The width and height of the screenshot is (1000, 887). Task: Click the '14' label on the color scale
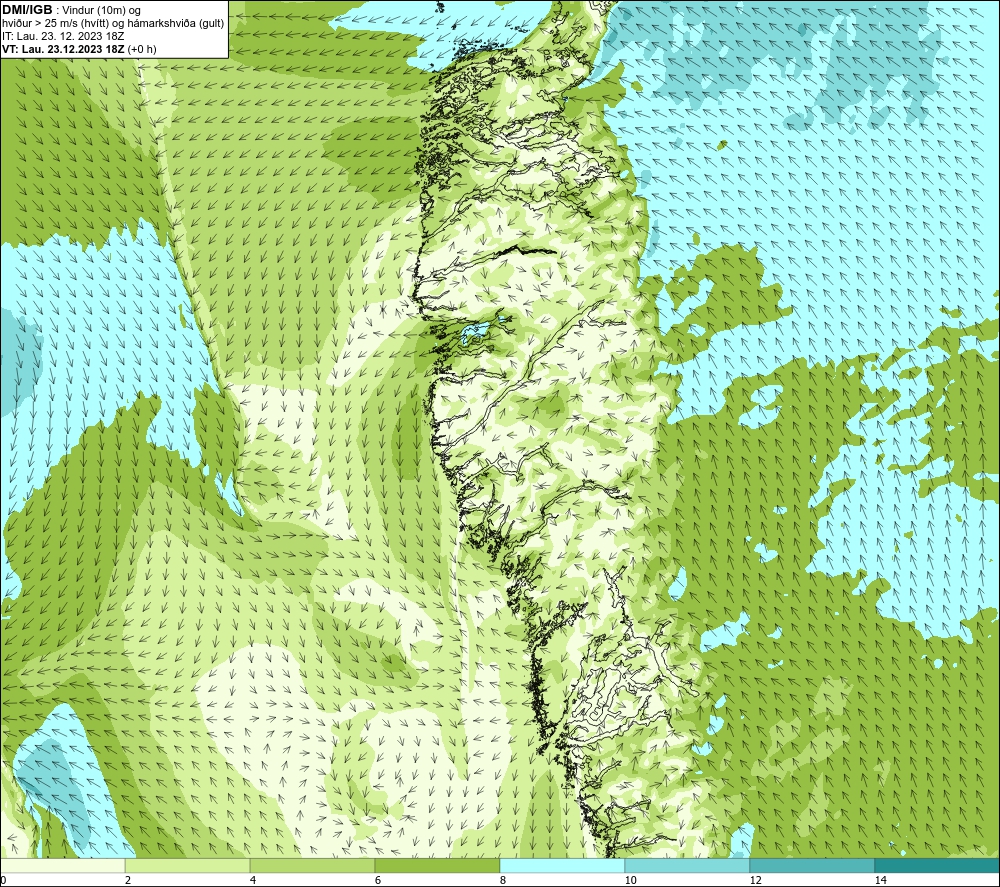880,880
